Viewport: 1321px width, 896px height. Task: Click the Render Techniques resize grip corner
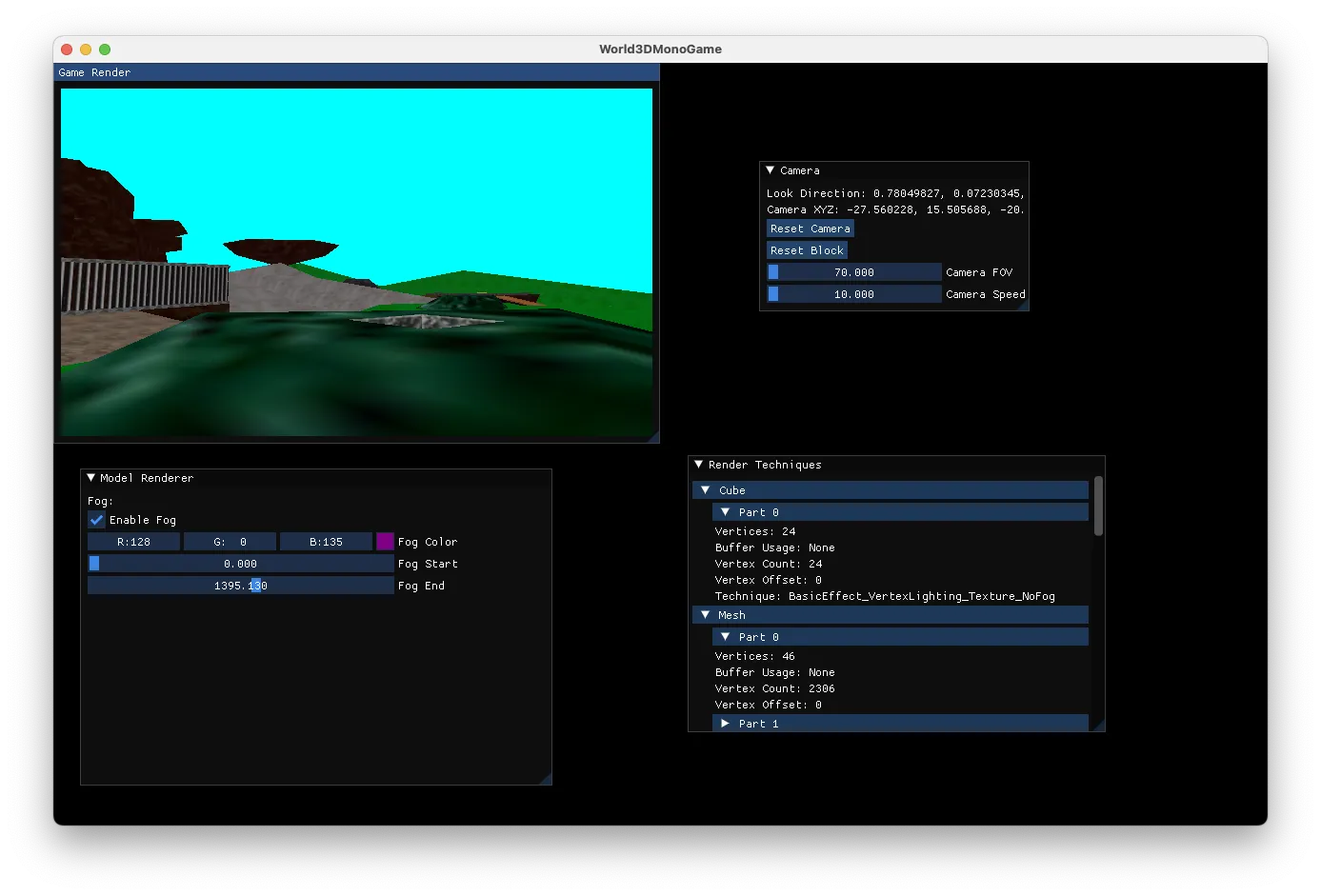(x=1099, y=726)
